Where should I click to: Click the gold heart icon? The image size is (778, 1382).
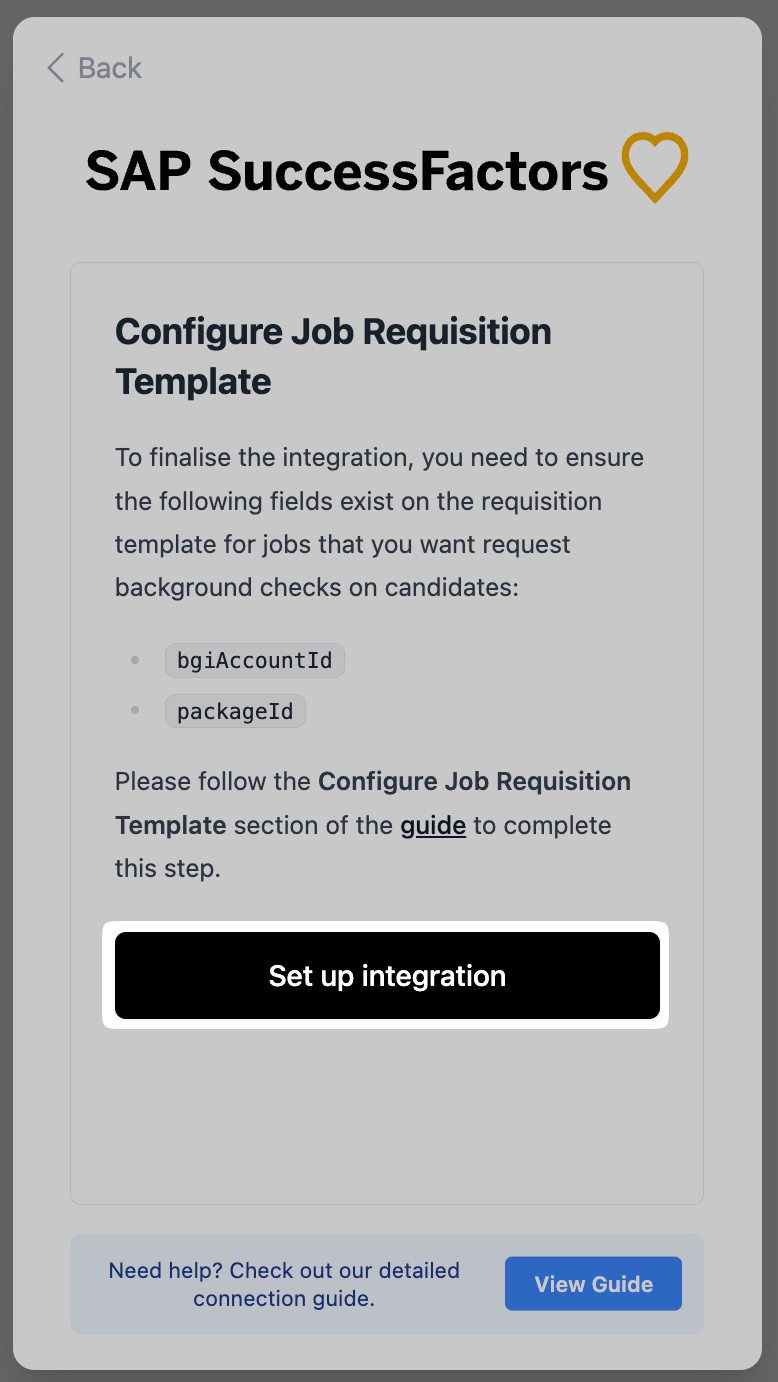click(655, 166)
